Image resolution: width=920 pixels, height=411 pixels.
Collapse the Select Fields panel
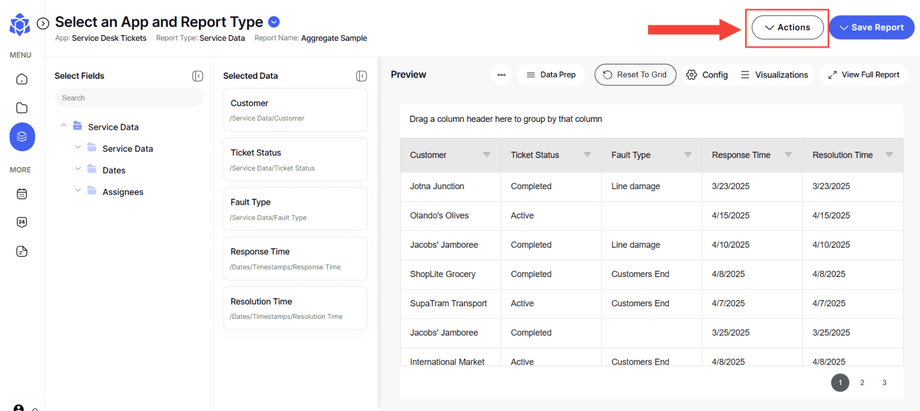click(198, 76)
